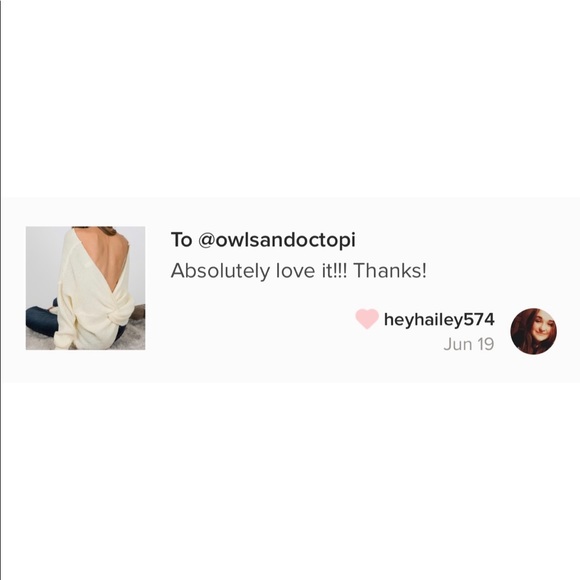Select the "Absolutely love it!!! Thanks!" comment text
Viewport: 580px width, 580px height.
tap(299, 271)
